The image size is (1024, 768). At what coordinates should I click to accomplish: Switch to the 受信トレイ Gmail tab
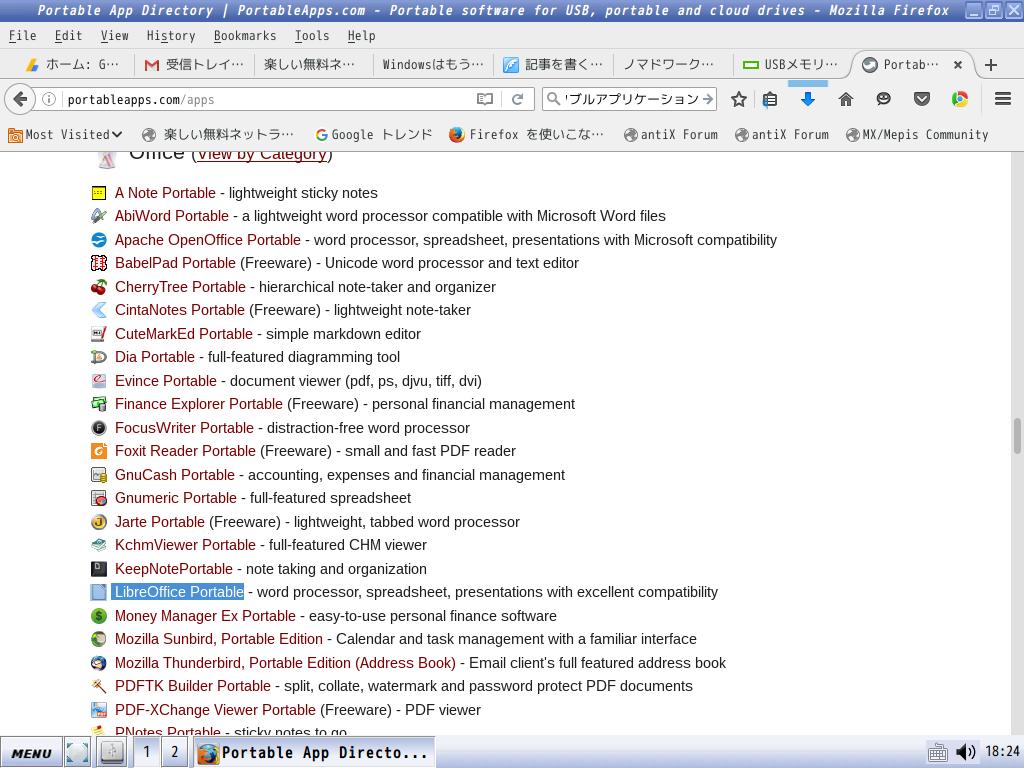pos(194,65)
